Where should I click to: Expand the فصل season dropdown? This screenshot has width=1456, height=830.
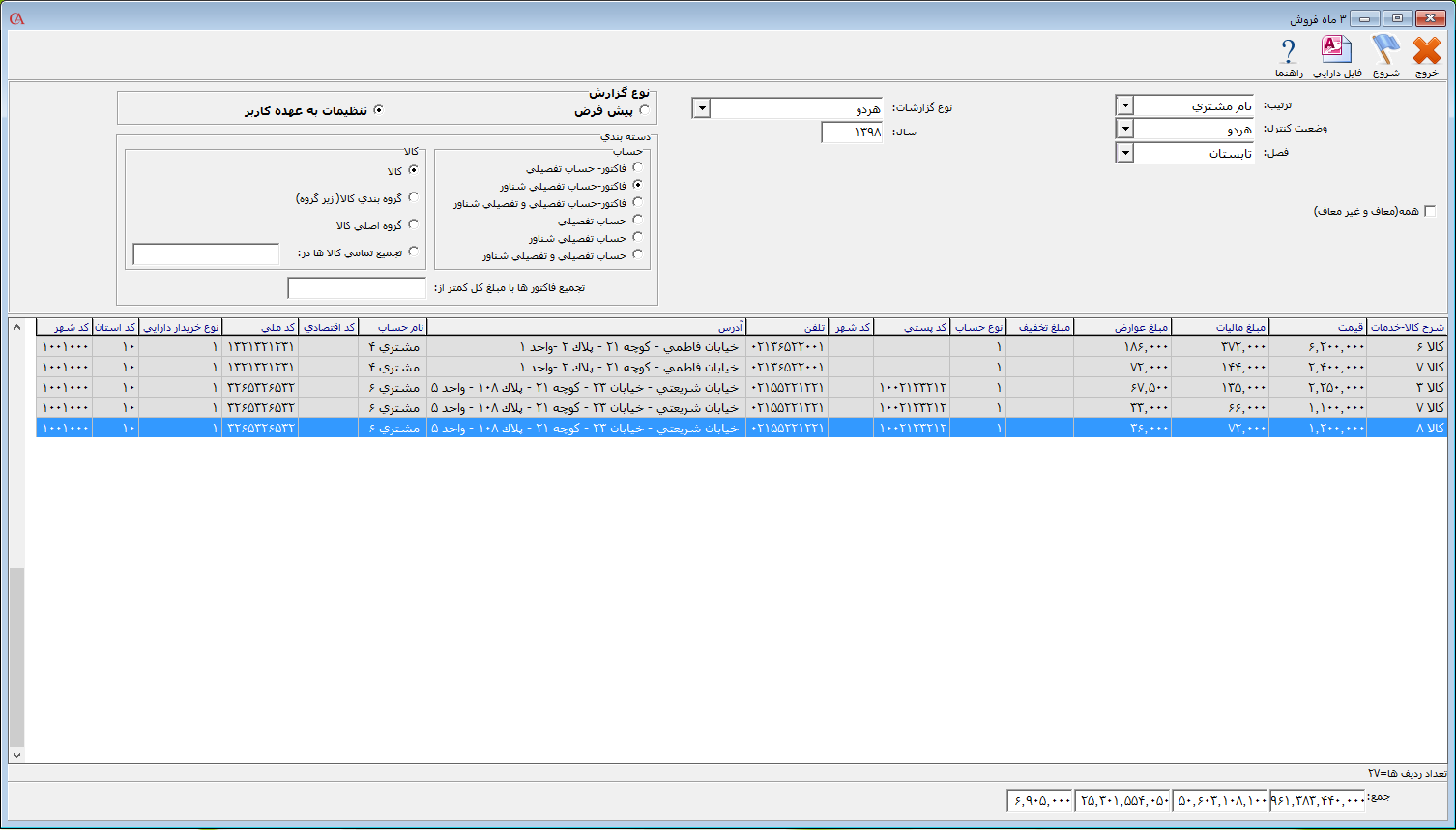pyautogui.click(x=1124, y=153)
